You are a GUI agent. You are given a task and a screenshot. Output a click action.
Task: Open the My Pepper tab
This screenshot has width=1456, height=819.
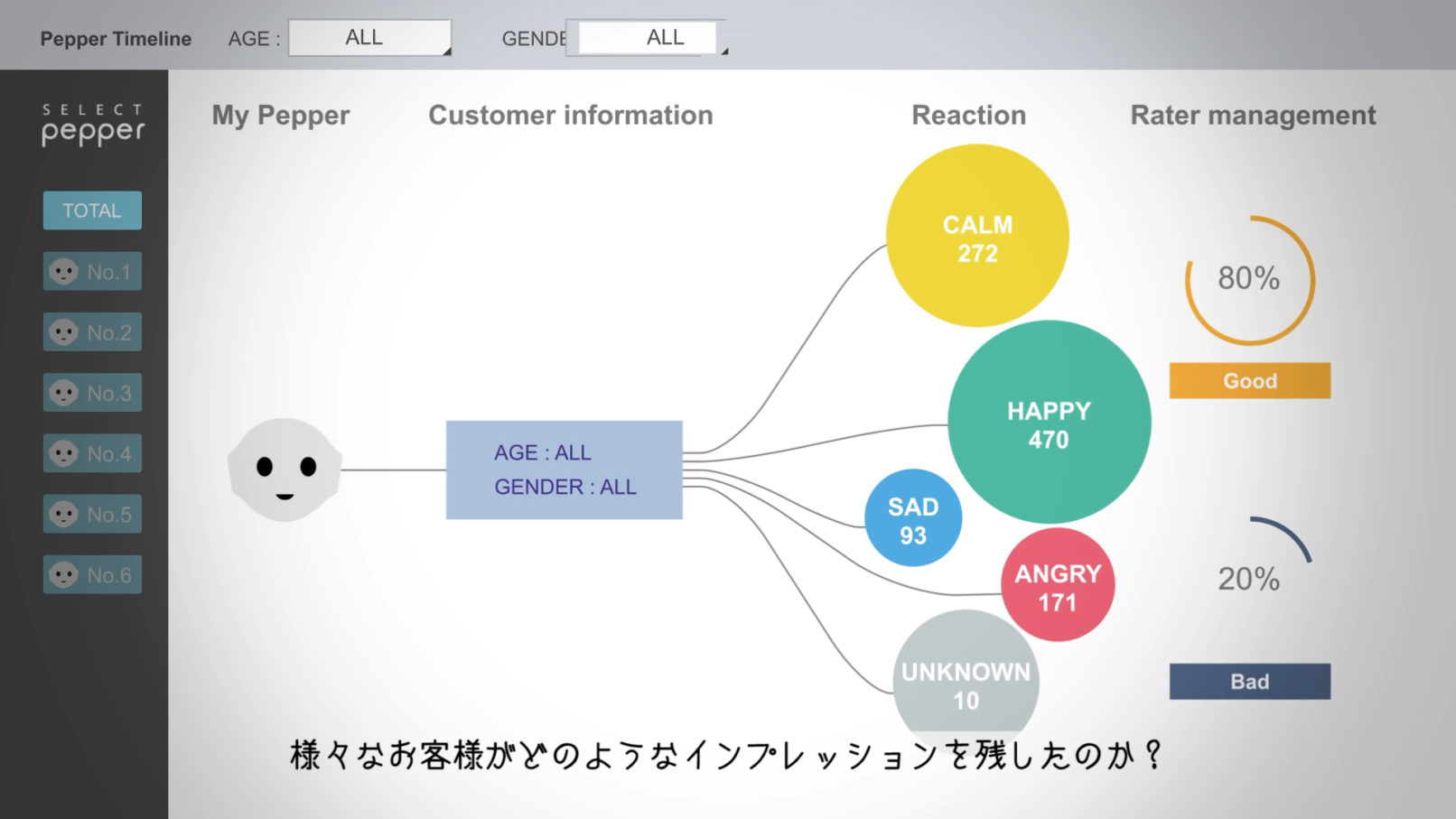[280, 116]
